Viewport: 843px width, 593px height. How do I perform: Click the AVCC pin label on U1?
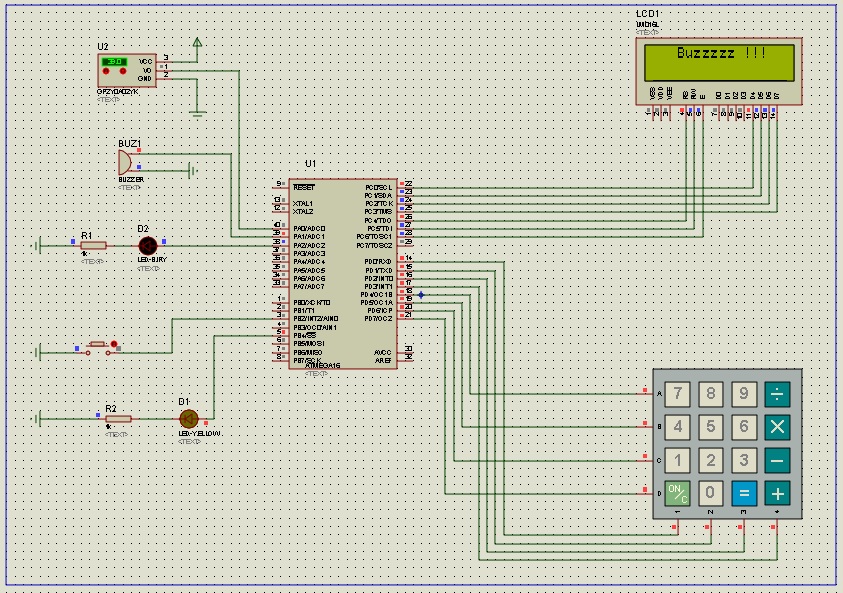click(383, 353)
